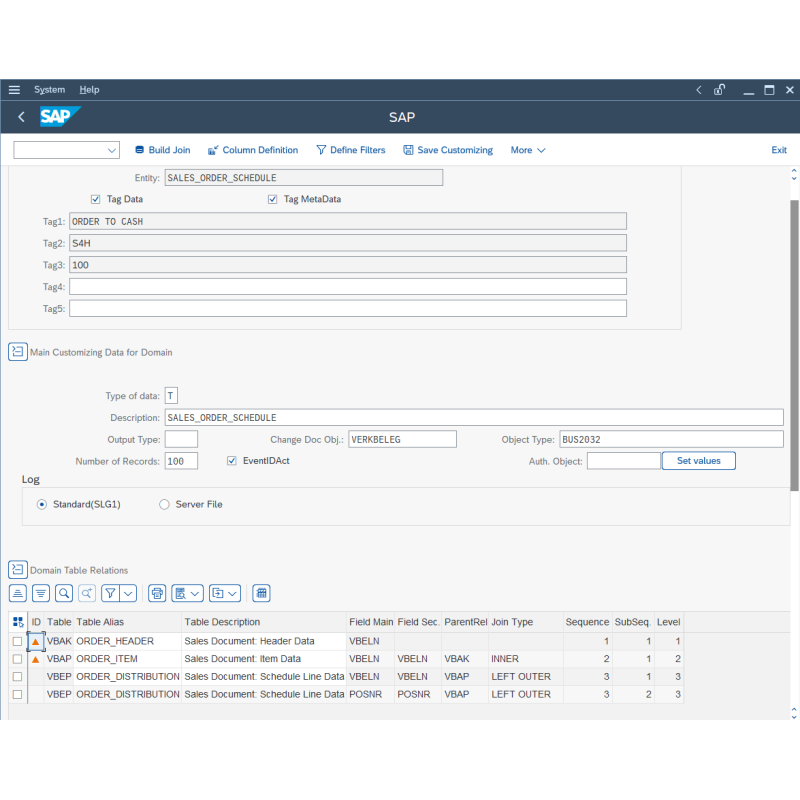Check the row selector for VBEP row with VBELN
800x800 pixels.
[17, 677]
